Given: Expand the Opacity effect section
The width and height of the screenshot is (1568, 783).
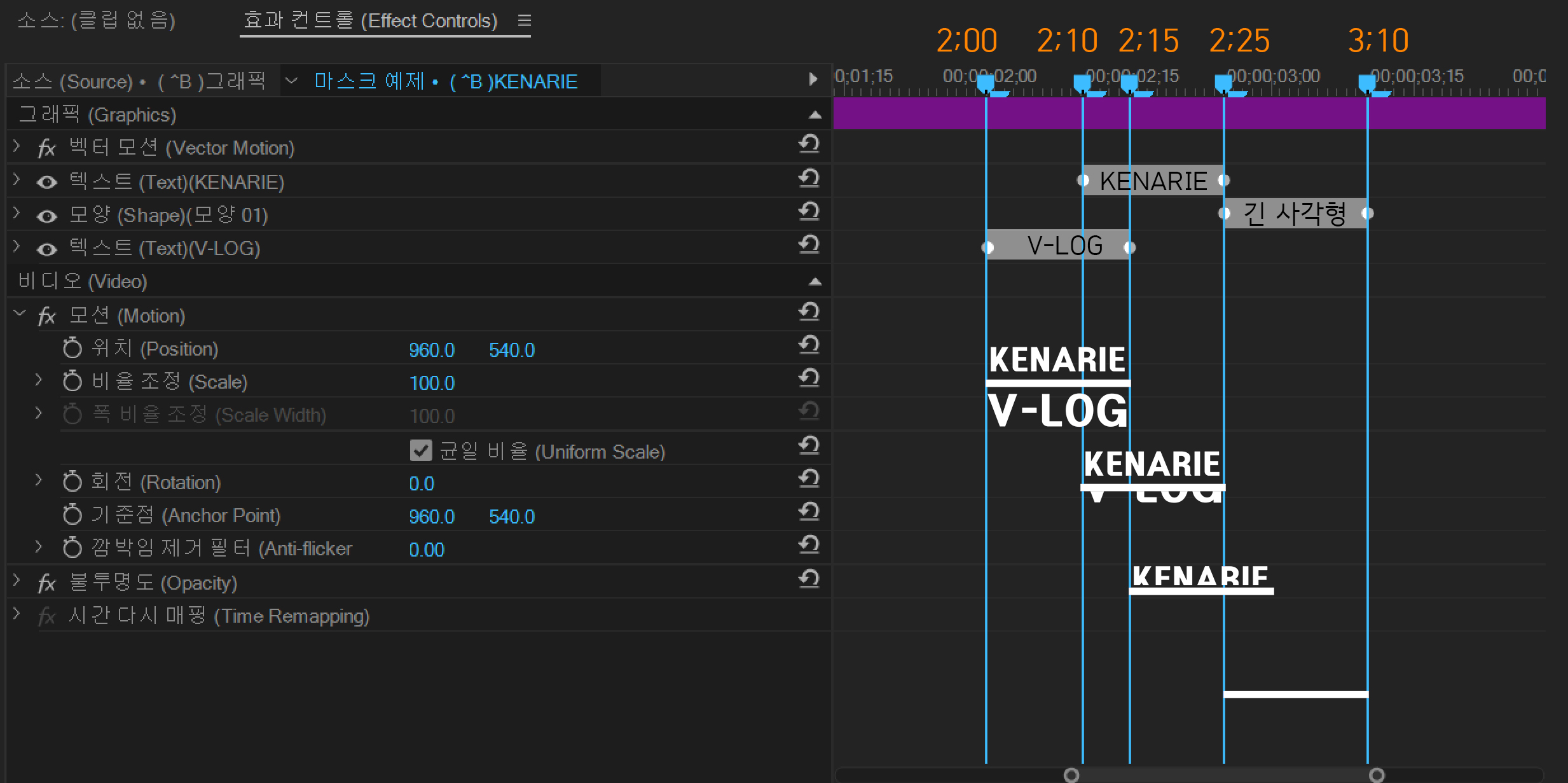Looking at the screenshot, I should tap(17, 581).
